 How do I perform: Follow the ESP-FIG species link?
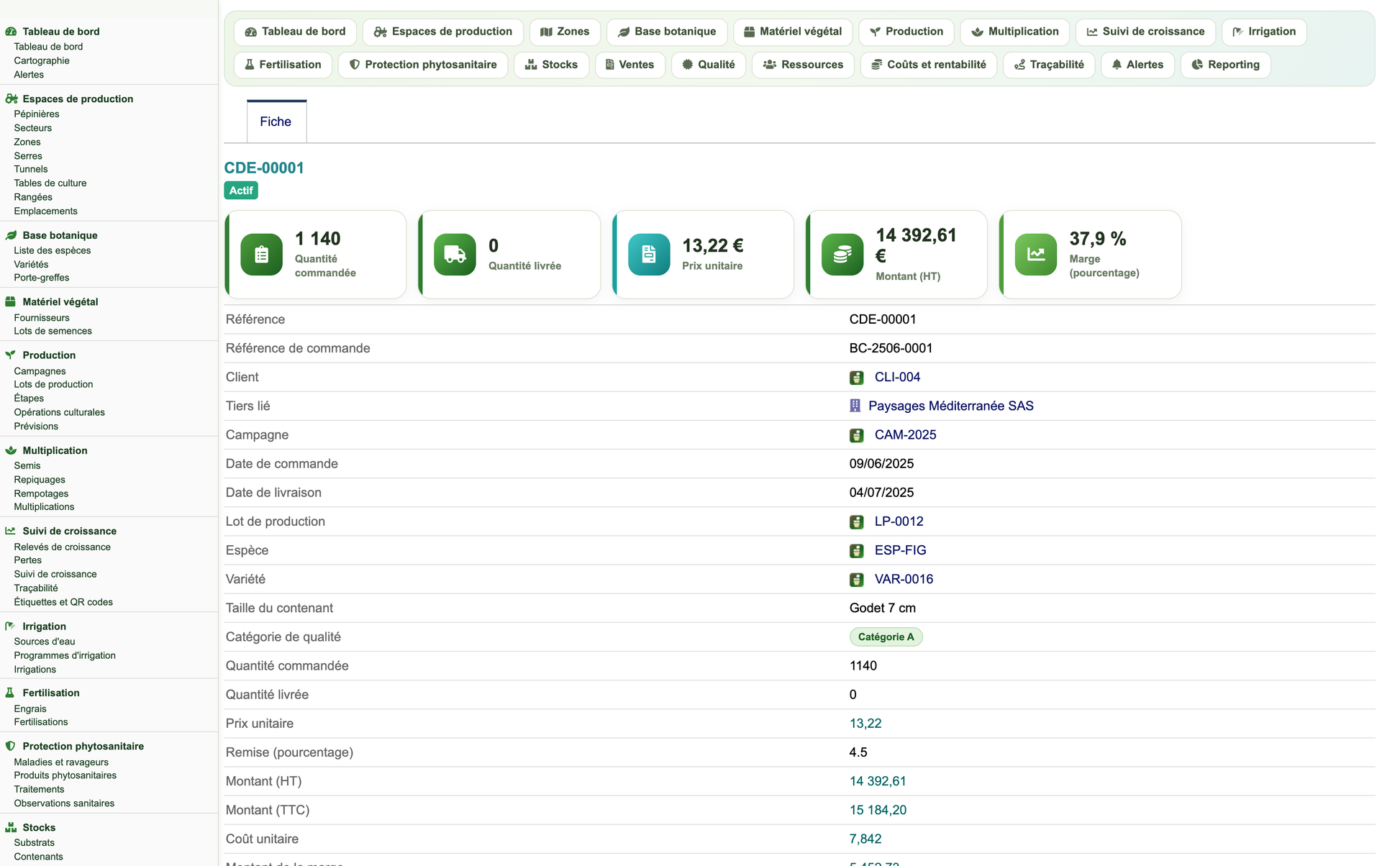click(x=900, y=550)
